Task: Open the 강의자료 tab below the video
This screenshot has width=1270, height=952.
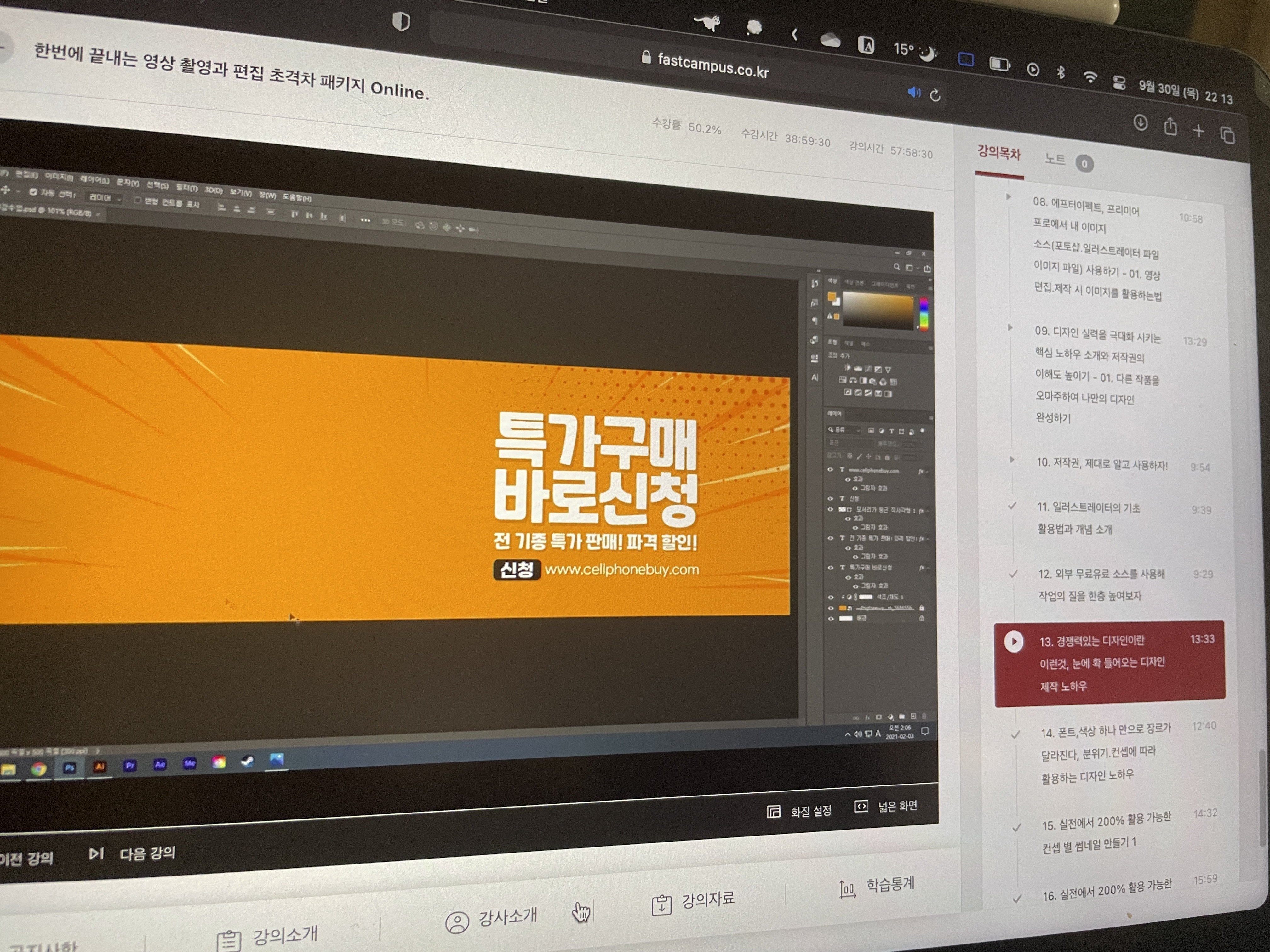Action: [x=694, y=902]
